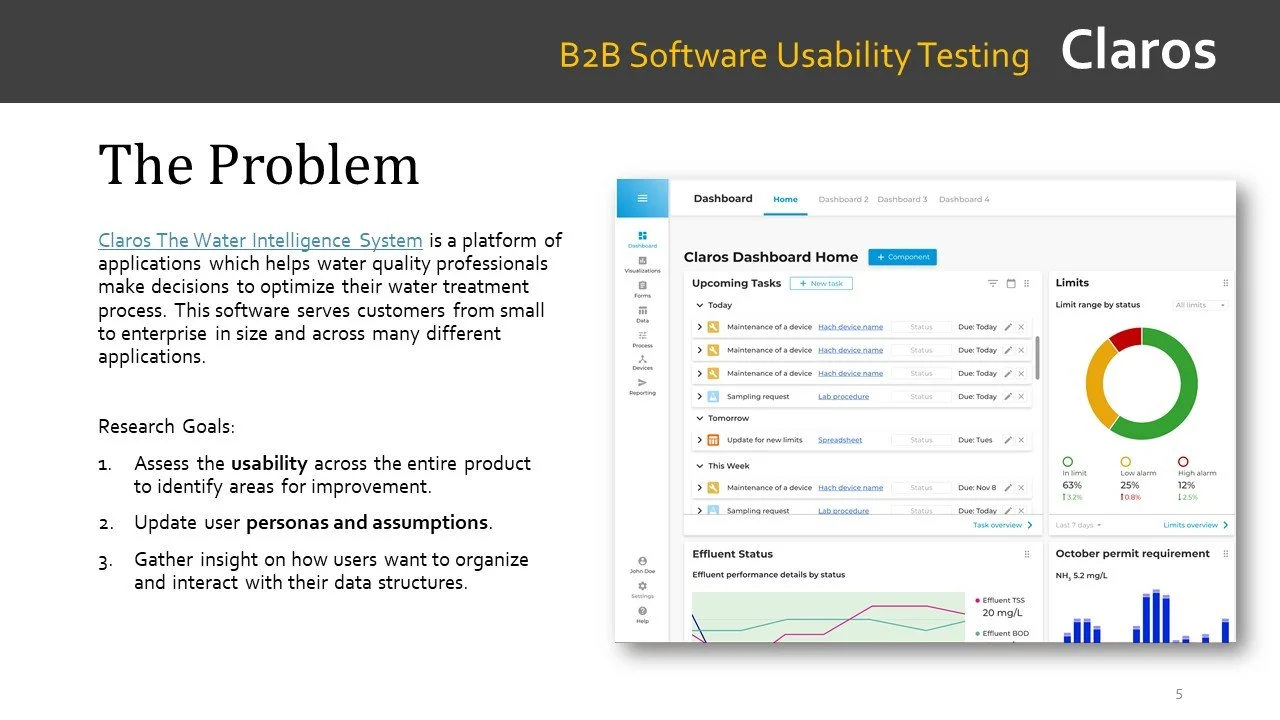Open the John Doe user profile icon
This screenshot has width=1280, height=720.
click(642, 561)
